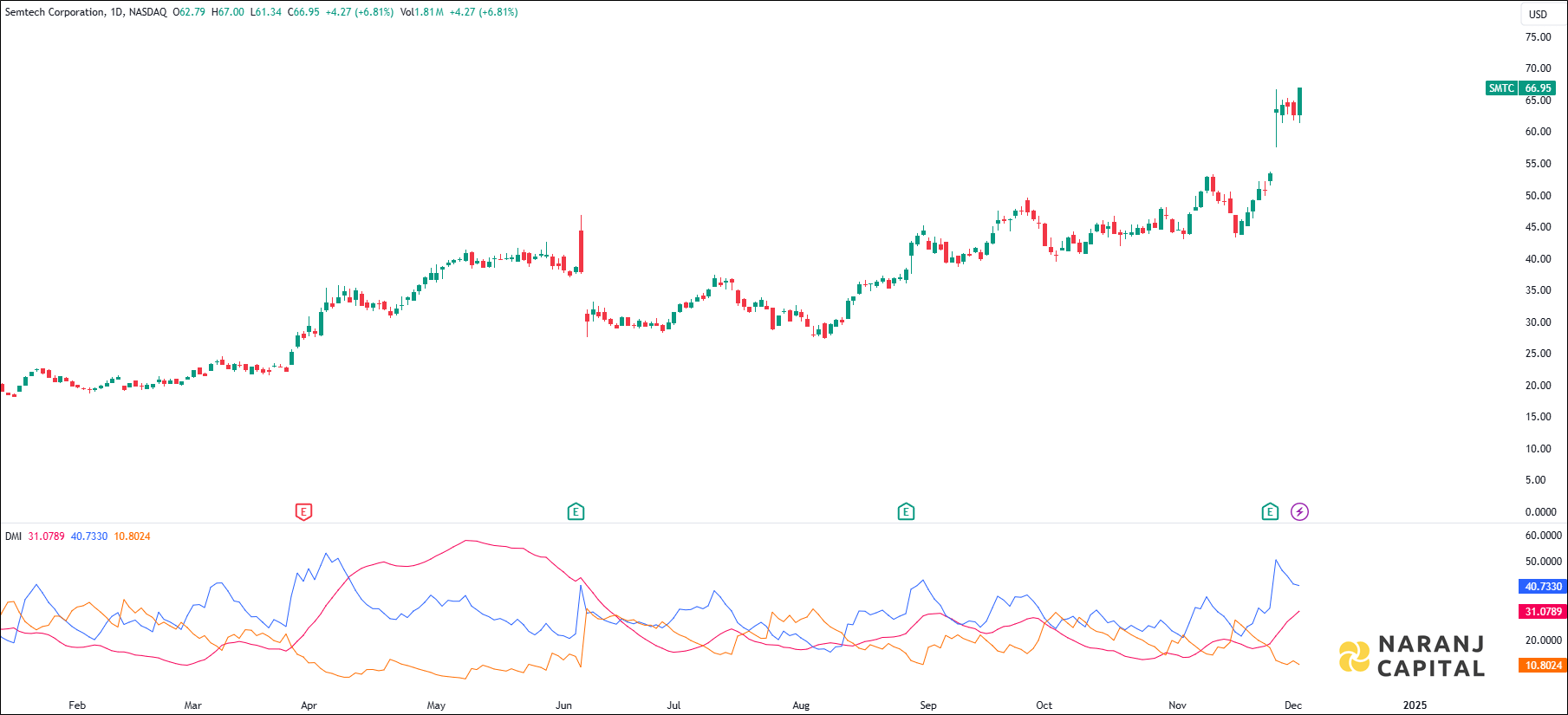Click the Semtech Corporation symbol title
The height and width of the screenshot is (715, 1568).
click(55, 12)
